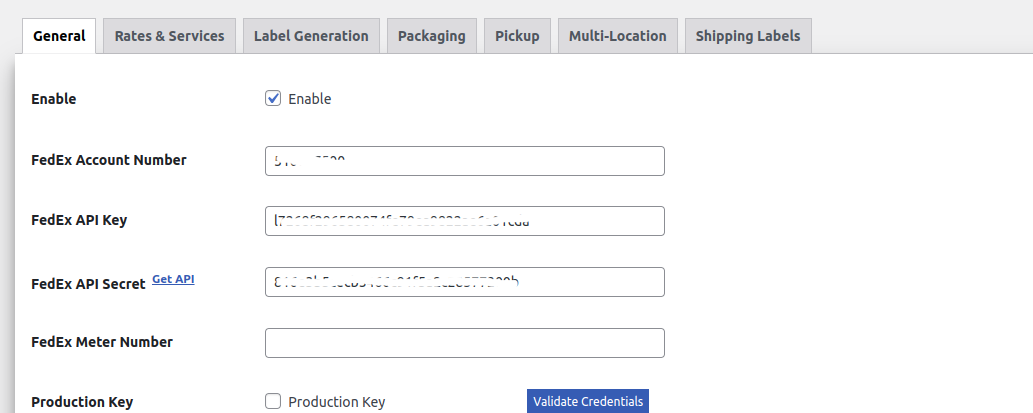Image resolution: width=1033 pixels, height=413 pixels.
Task: Focus the FedEx API Key text box
Action: [464, 221]
